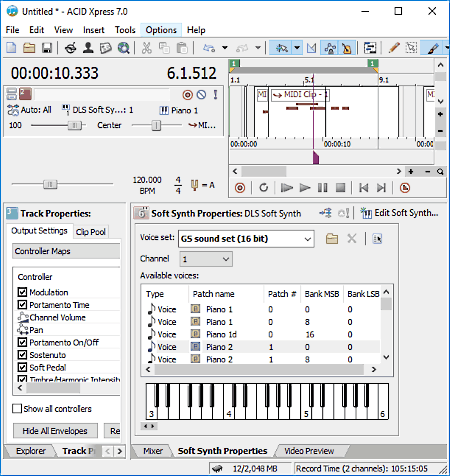Click Play From Start button
The width and height of the screenshot is (450, 476).
click(287, 188)
